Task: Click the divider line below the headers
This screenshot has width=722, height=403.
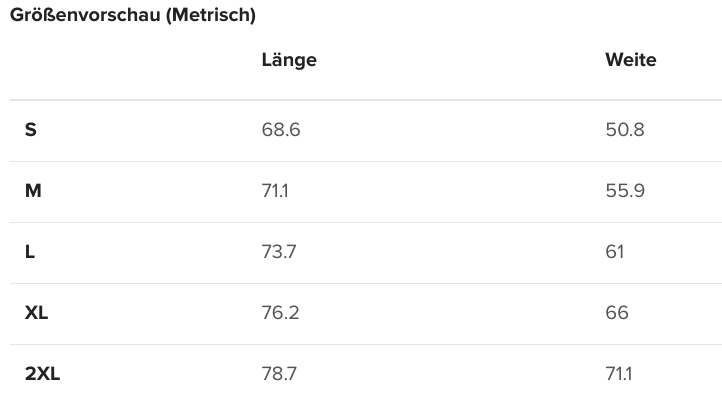Action: click(x=366, y=99)
